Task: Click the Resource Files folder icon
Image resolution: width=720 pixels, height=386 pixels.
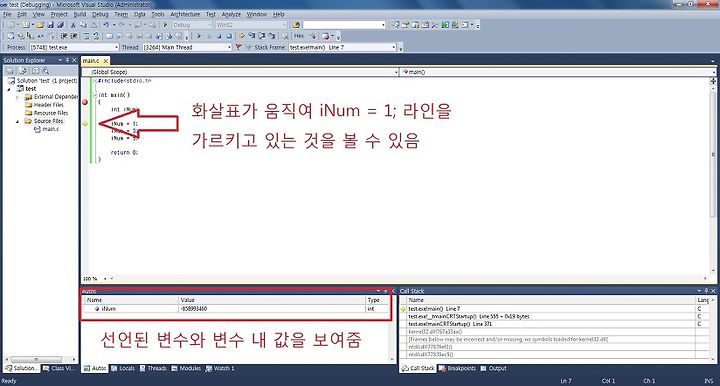Action: click(28, 113)
